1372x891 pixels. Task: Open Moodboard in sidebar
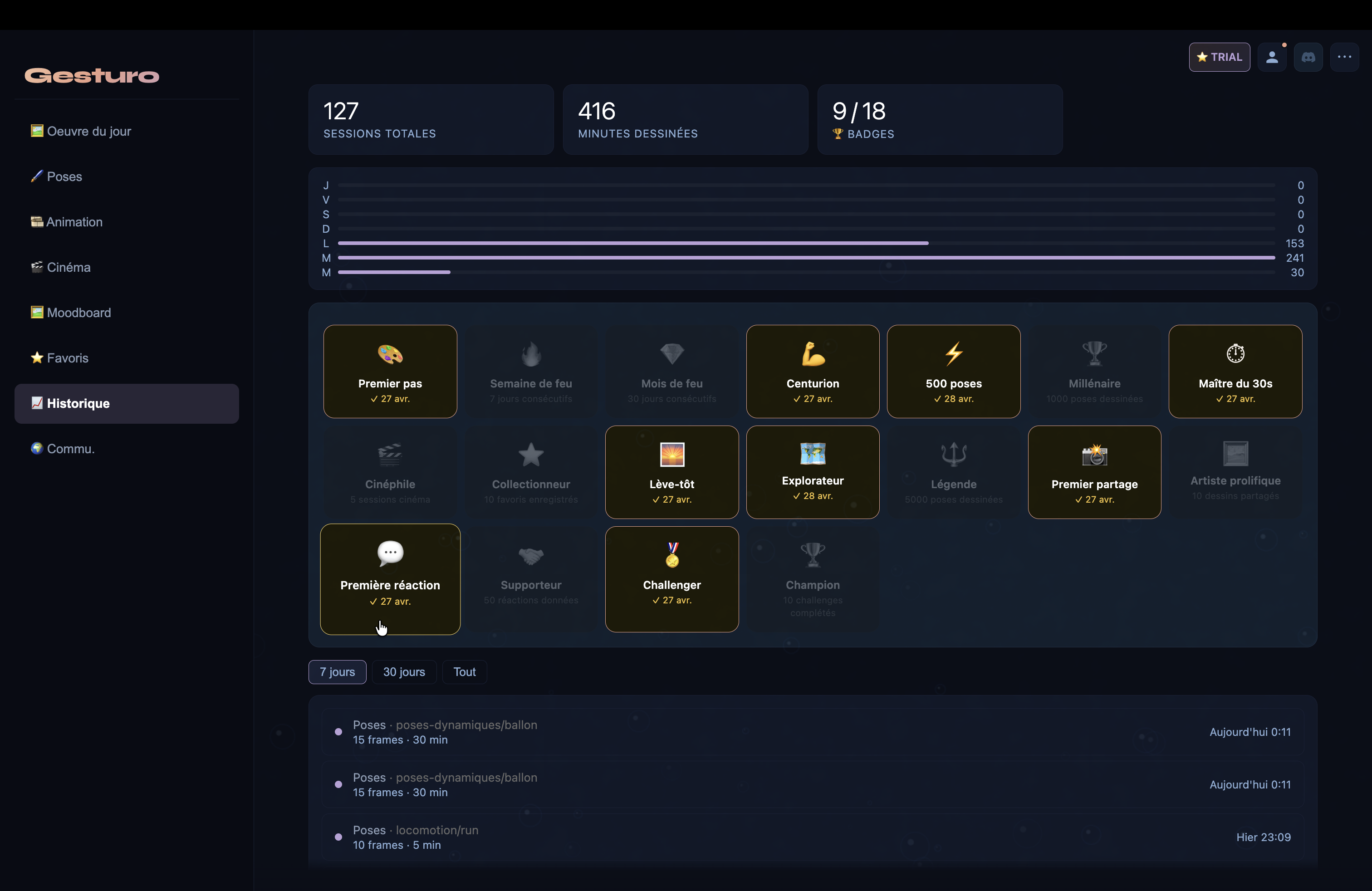tap(127, 313)
